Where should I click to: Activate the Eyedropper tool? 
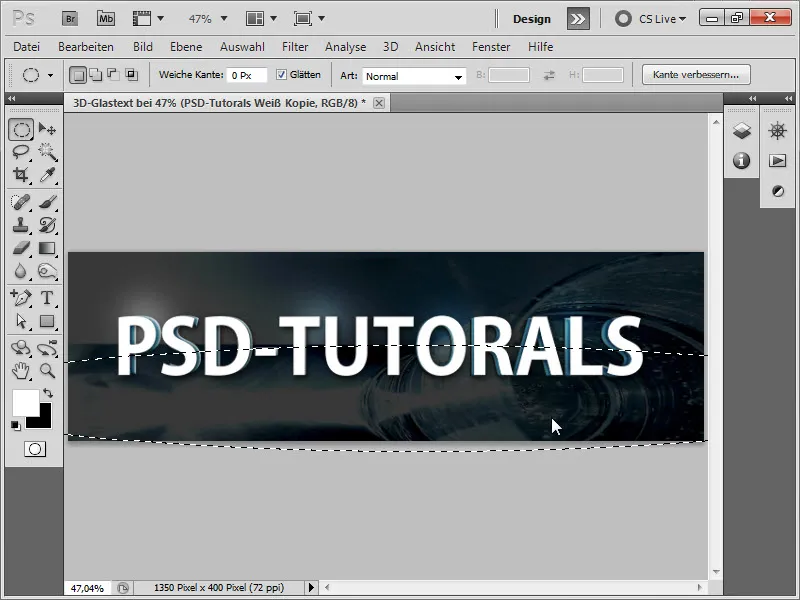[x=47, y=176]
